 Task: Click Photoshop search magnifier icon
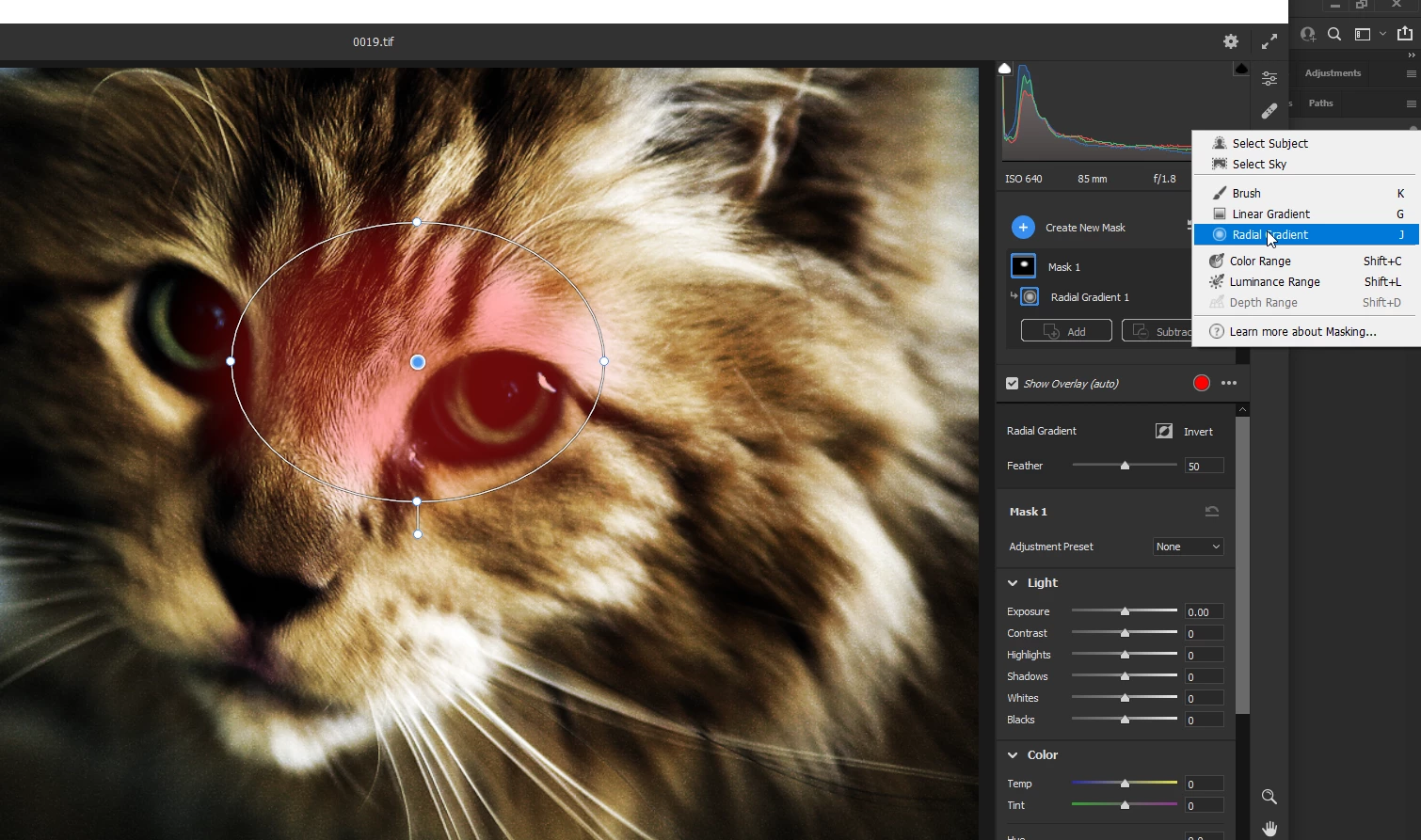point(1334,34)
